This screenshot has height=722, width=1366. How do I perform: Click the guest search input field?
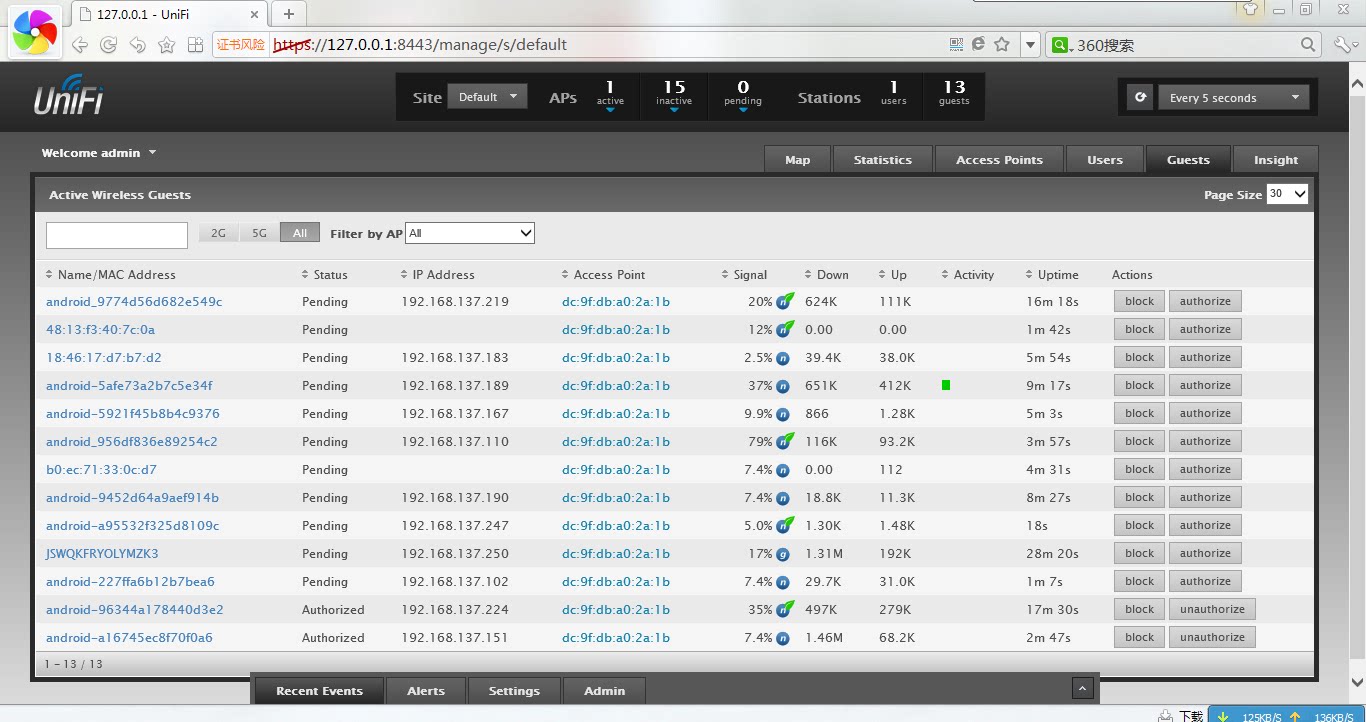(117, 235)
